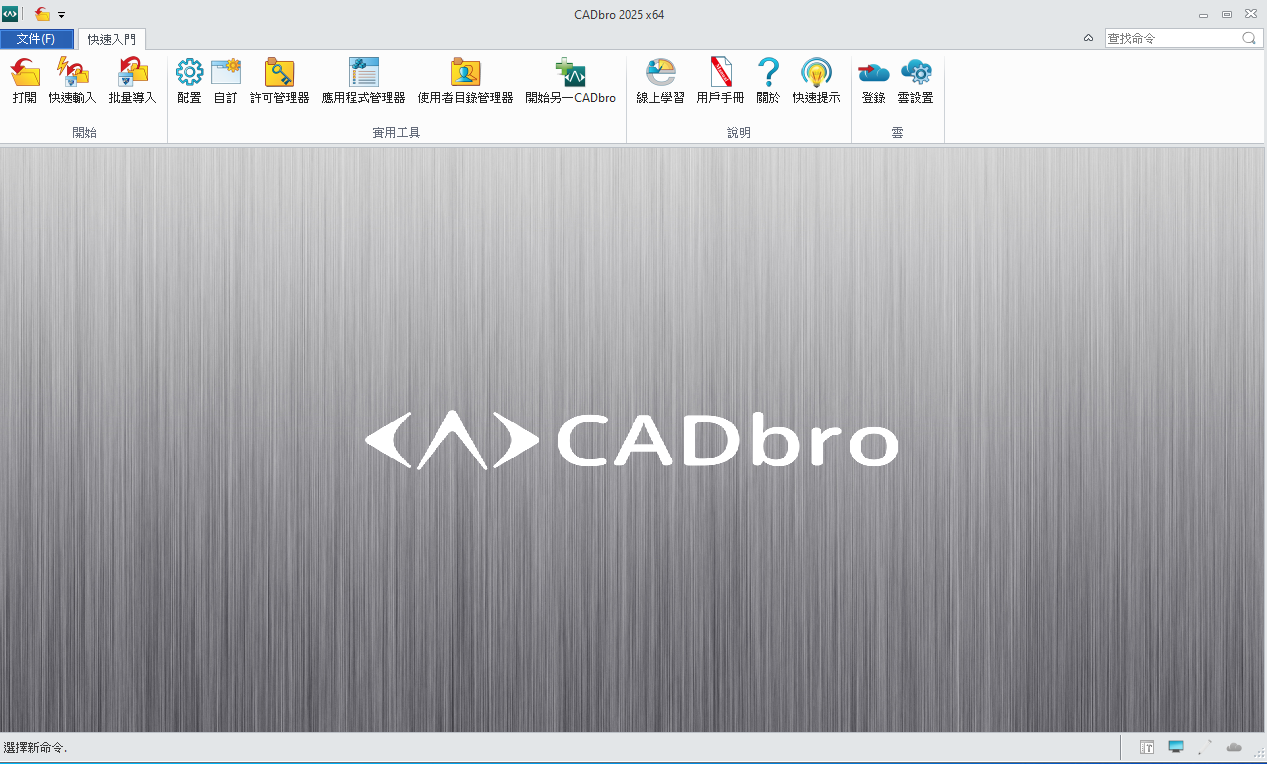Click 開始另一CADbro to launch another instance
This screenshot has width=1267, height=764.
(570, 80)
